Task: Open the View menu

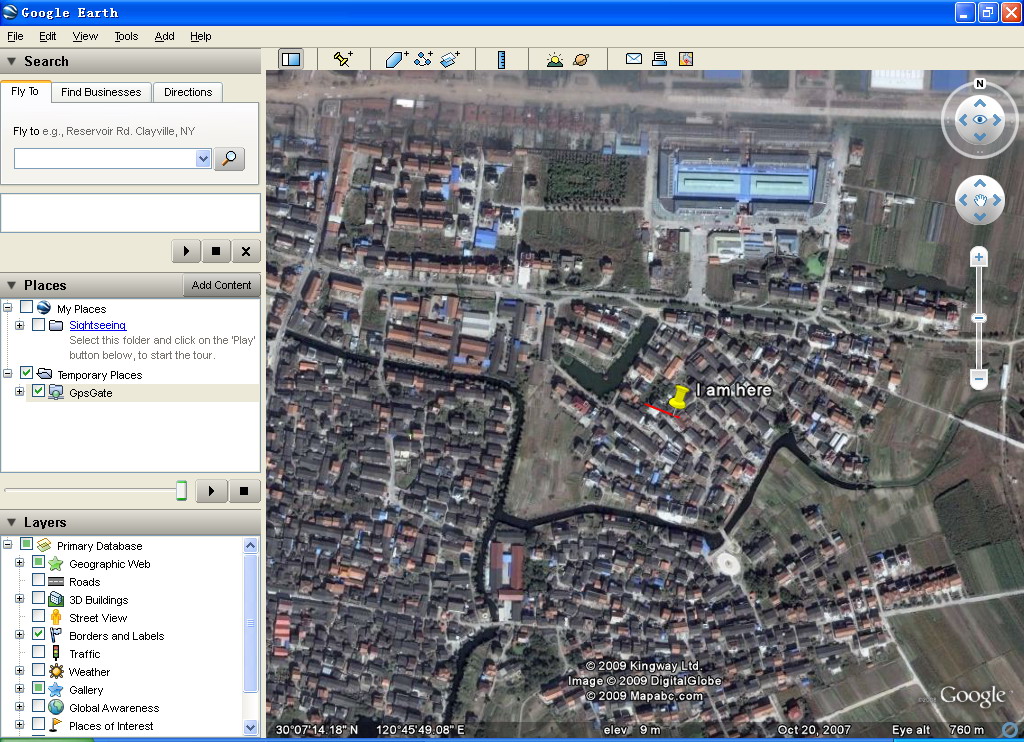Action: (x=85, y=37)
